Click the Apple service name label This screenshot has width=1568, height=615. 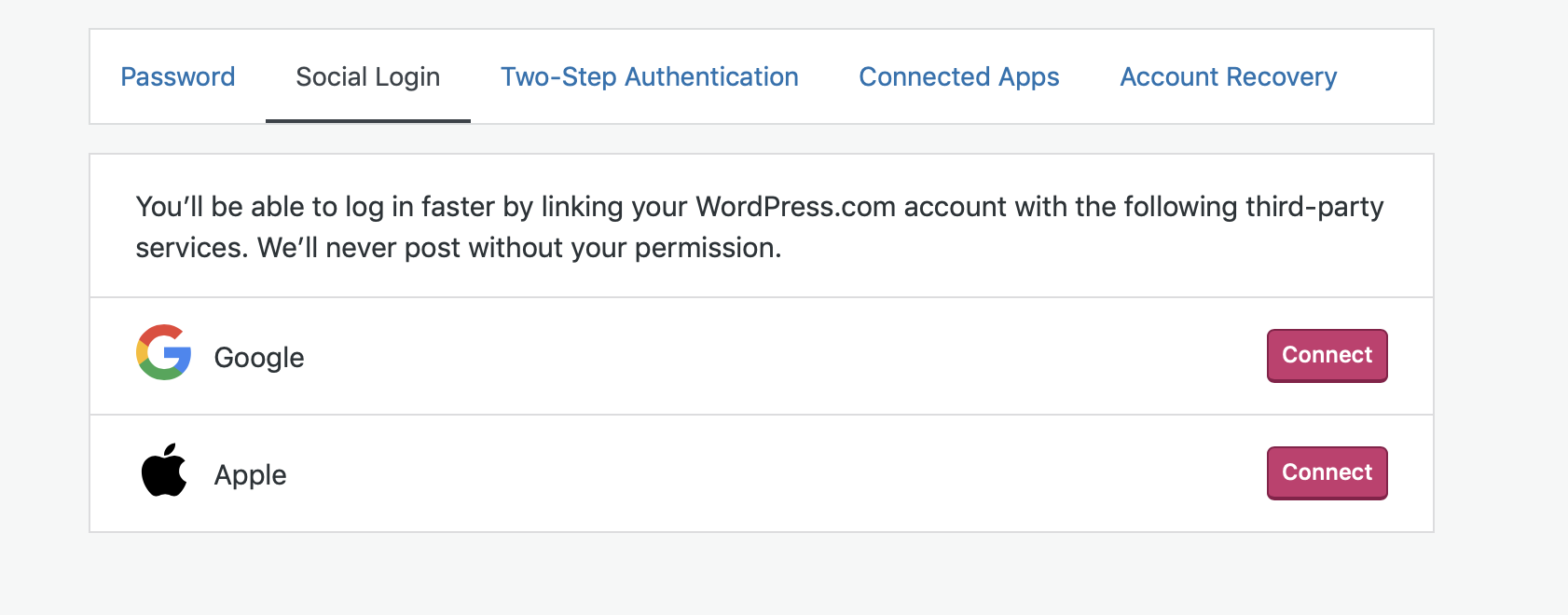pos(250,475)
